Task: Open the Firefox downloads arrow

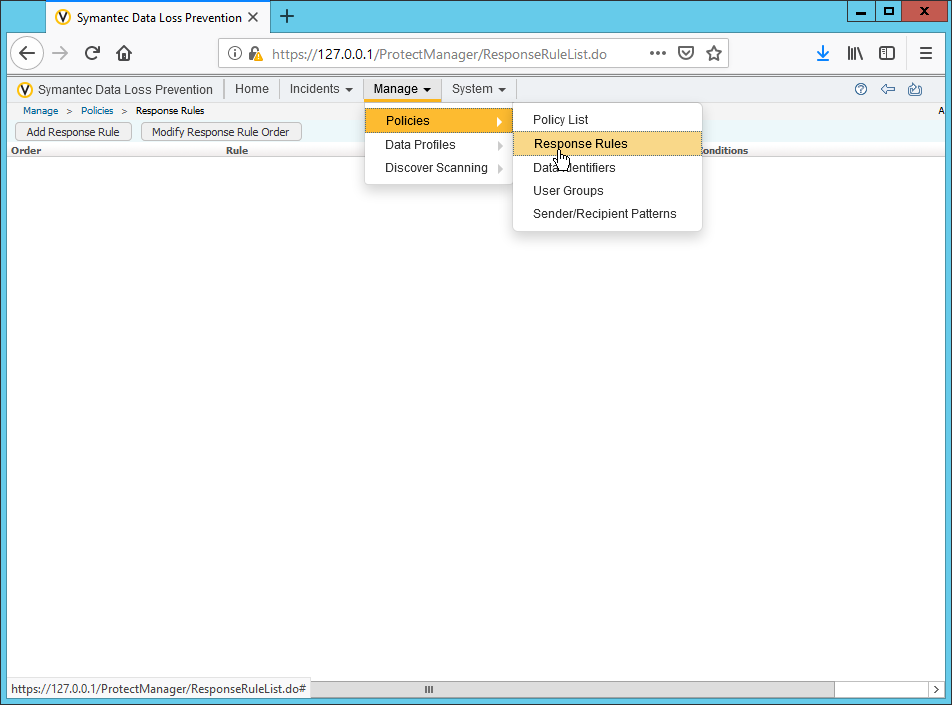Action: point(823,53)
